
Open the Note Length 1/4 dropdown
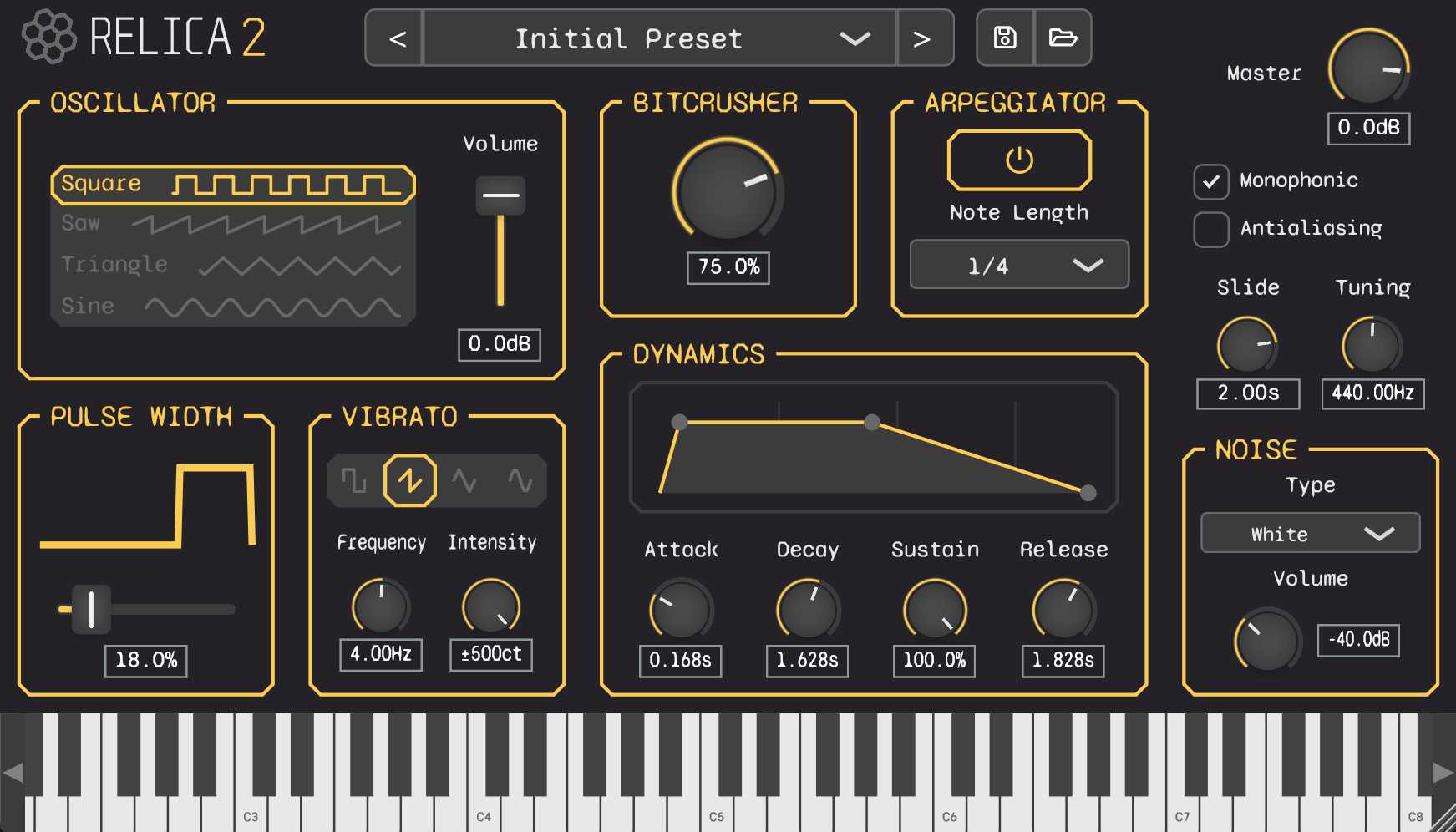[1019, 265]
